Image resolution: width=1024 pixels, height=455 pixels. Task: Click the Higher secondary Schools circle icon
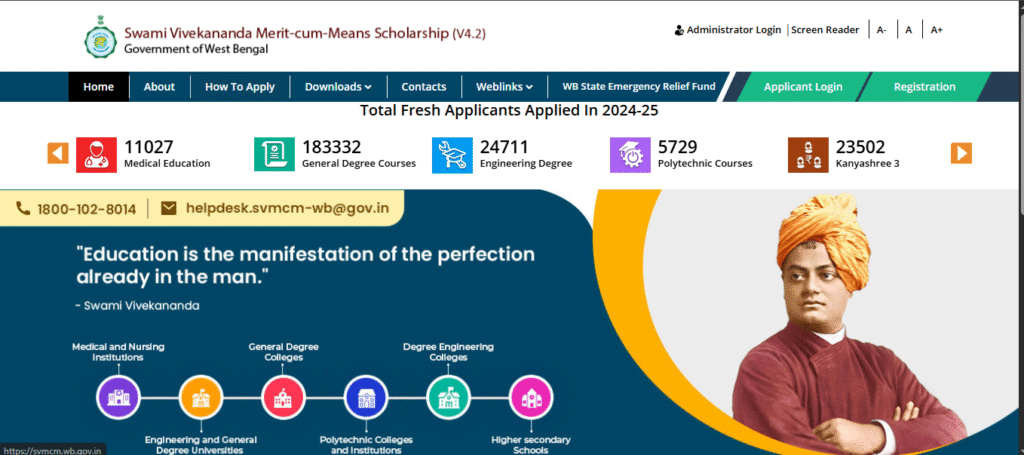[531, 396]
